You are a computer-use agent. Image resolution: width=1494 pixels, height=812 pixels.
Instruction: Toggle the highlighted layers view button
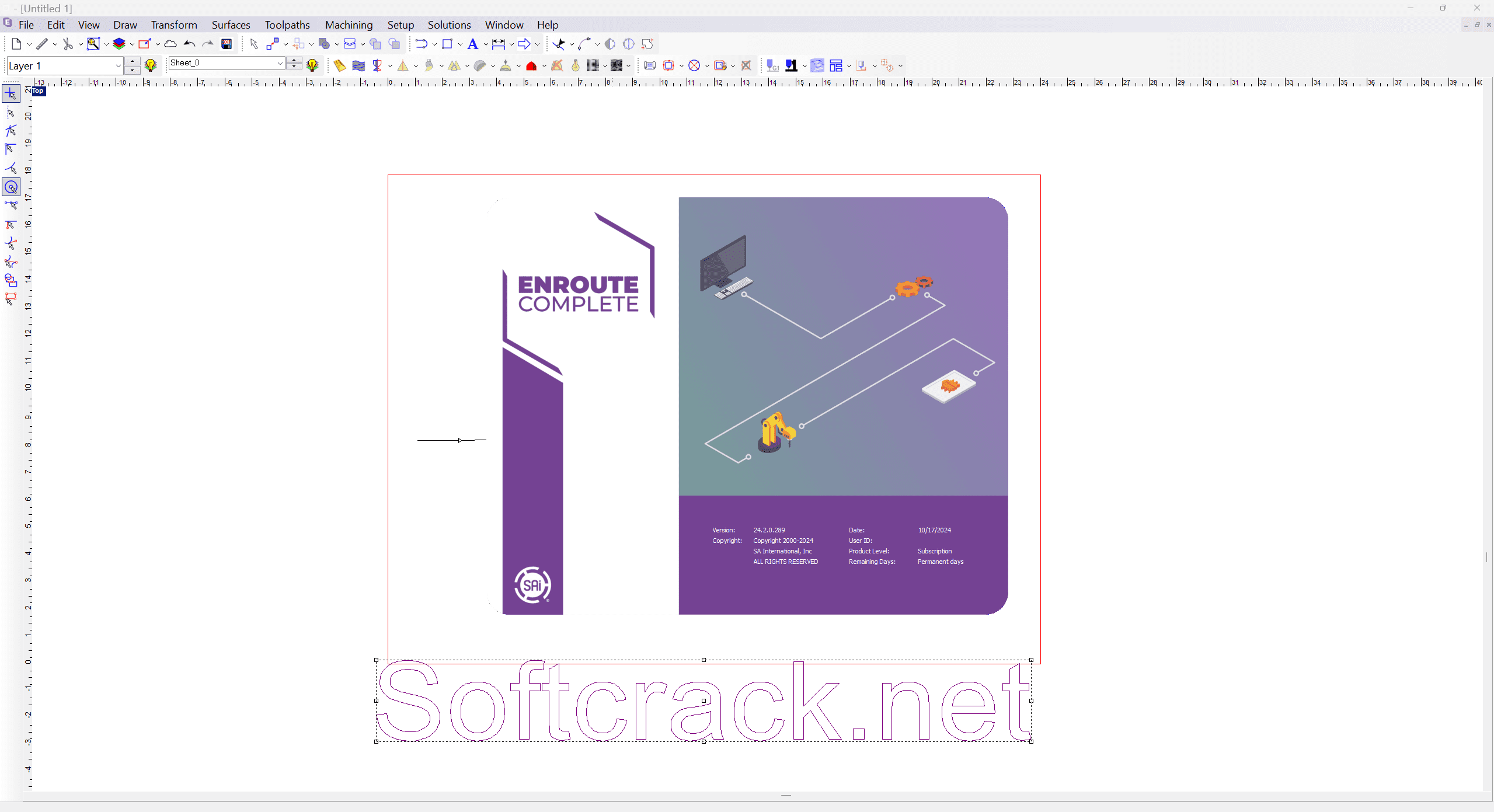click(x=817, y=65)
